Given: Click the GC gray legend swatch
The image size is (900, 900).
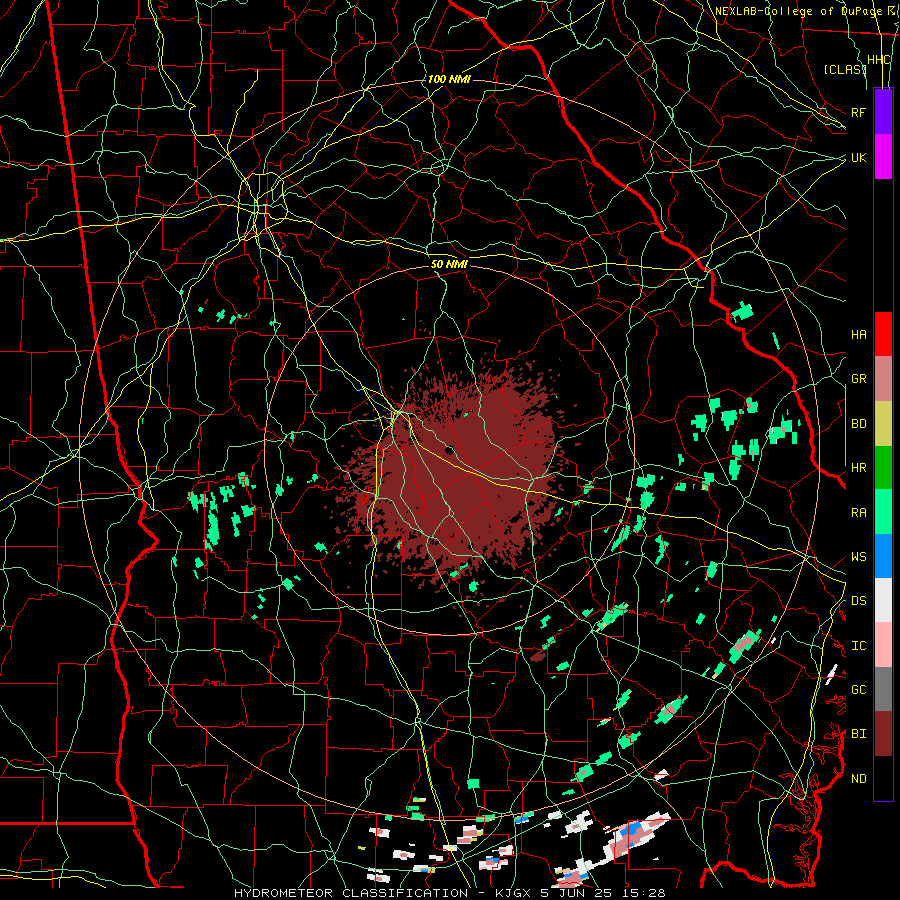Looking at the screenshot, I should [x=883, y=689].
